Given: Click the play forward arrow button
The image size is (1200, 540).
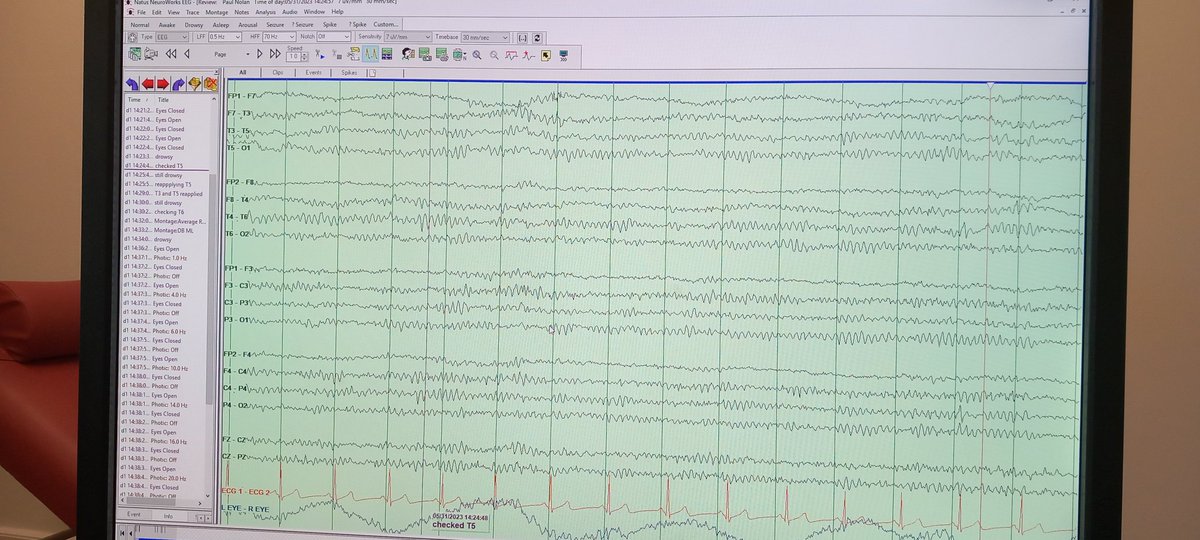Looking at the screenshot, I should click(x=260, y=54).
